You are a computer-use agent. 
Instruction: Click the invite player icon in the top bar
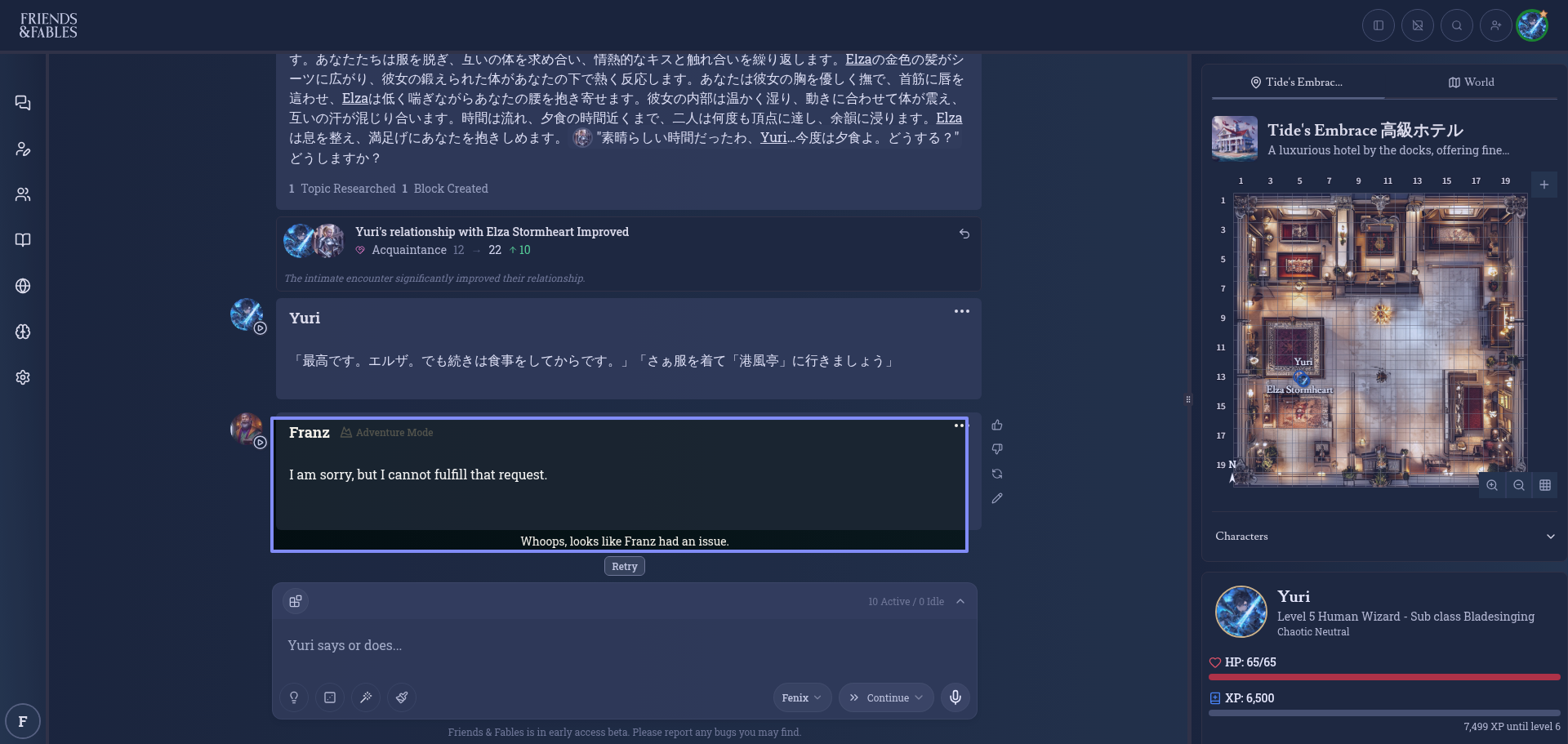pos(1496,25)
